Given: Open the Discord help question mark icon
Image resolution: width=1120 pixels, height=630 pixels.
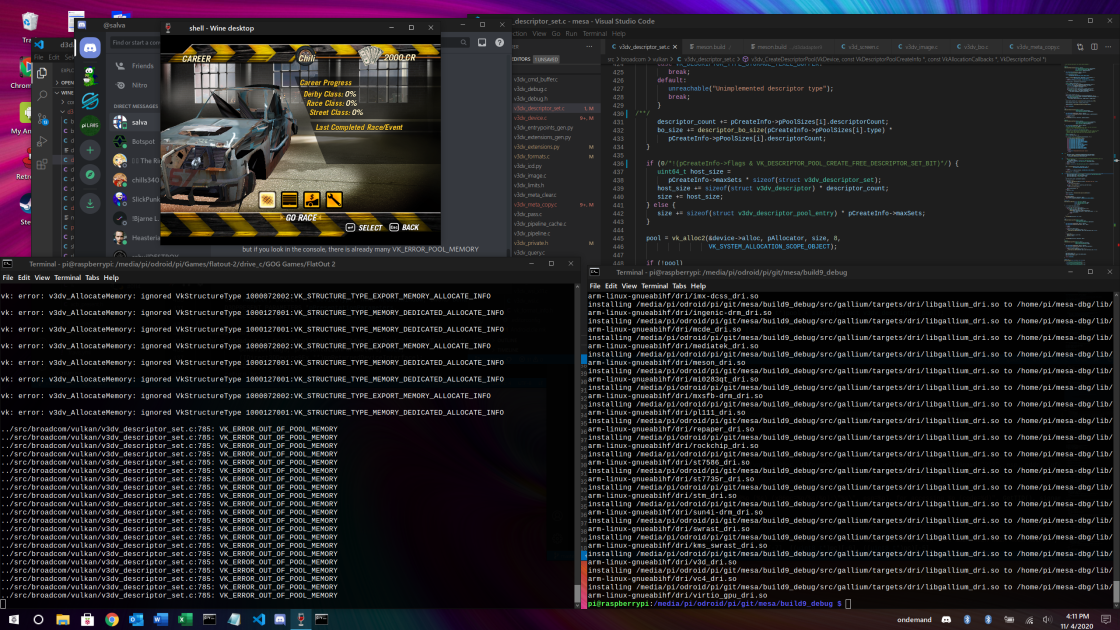Looking at the screenshot, I should (x=500, y=43).
